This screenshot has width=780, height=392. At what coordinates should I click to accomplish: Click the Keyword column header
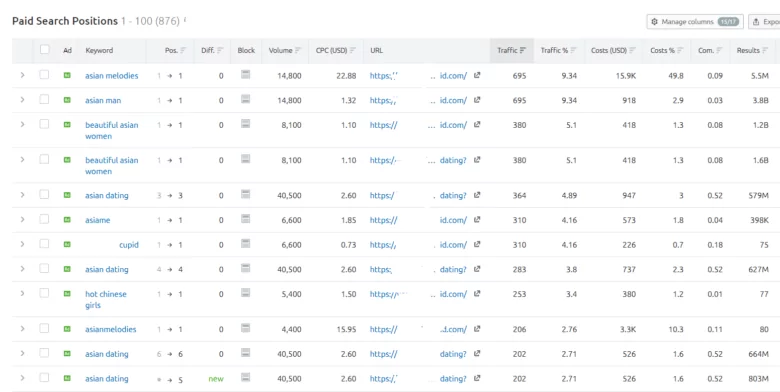99,50
